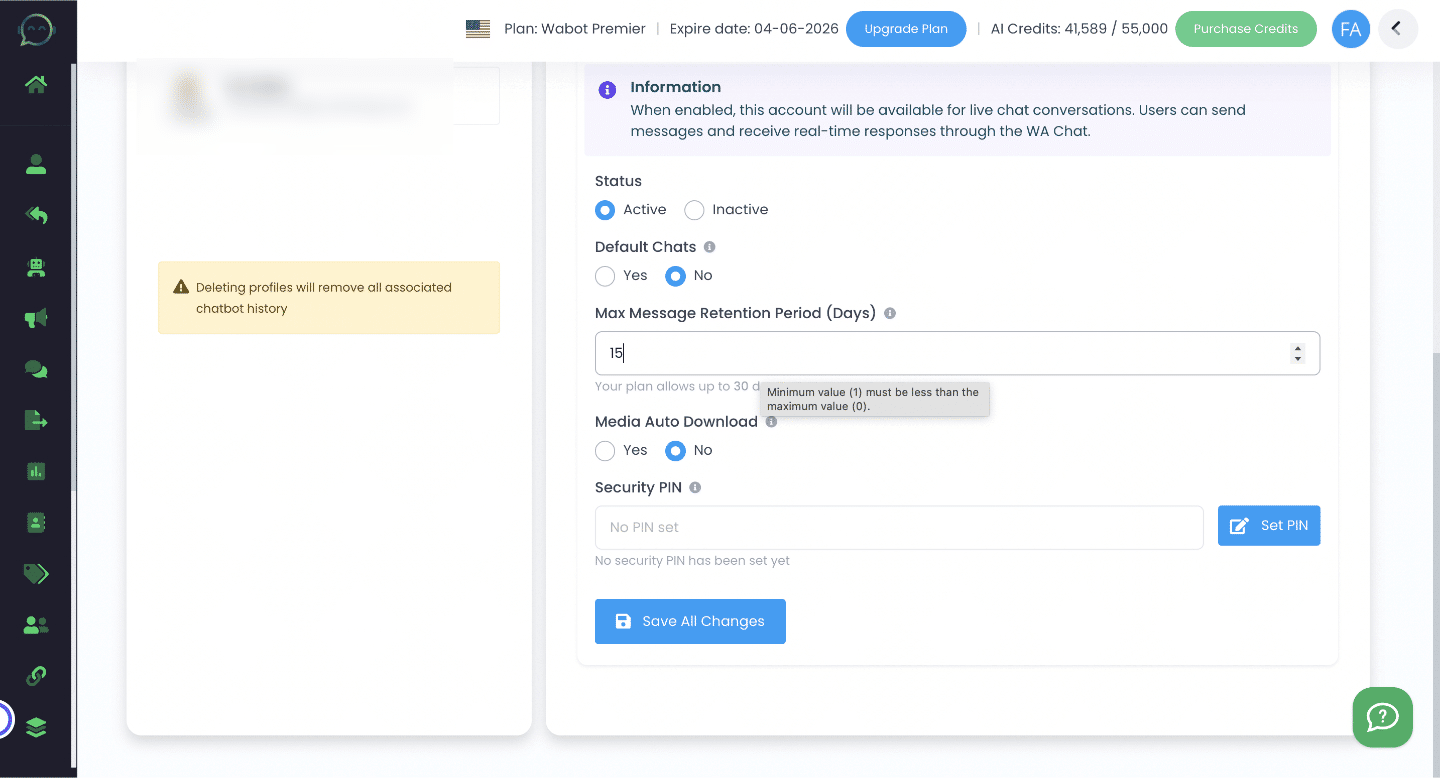Viewport: 1440px width, 778px height.
Task: Open the green help chat widget
Action: pos(1382,717)
